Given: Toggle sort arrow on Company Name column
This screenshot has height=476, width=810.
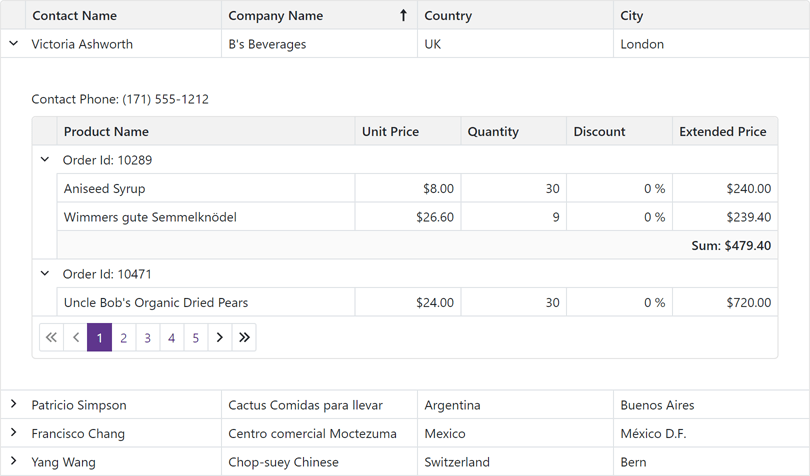Looking at the screenshot, I should [x=403, y=15].
